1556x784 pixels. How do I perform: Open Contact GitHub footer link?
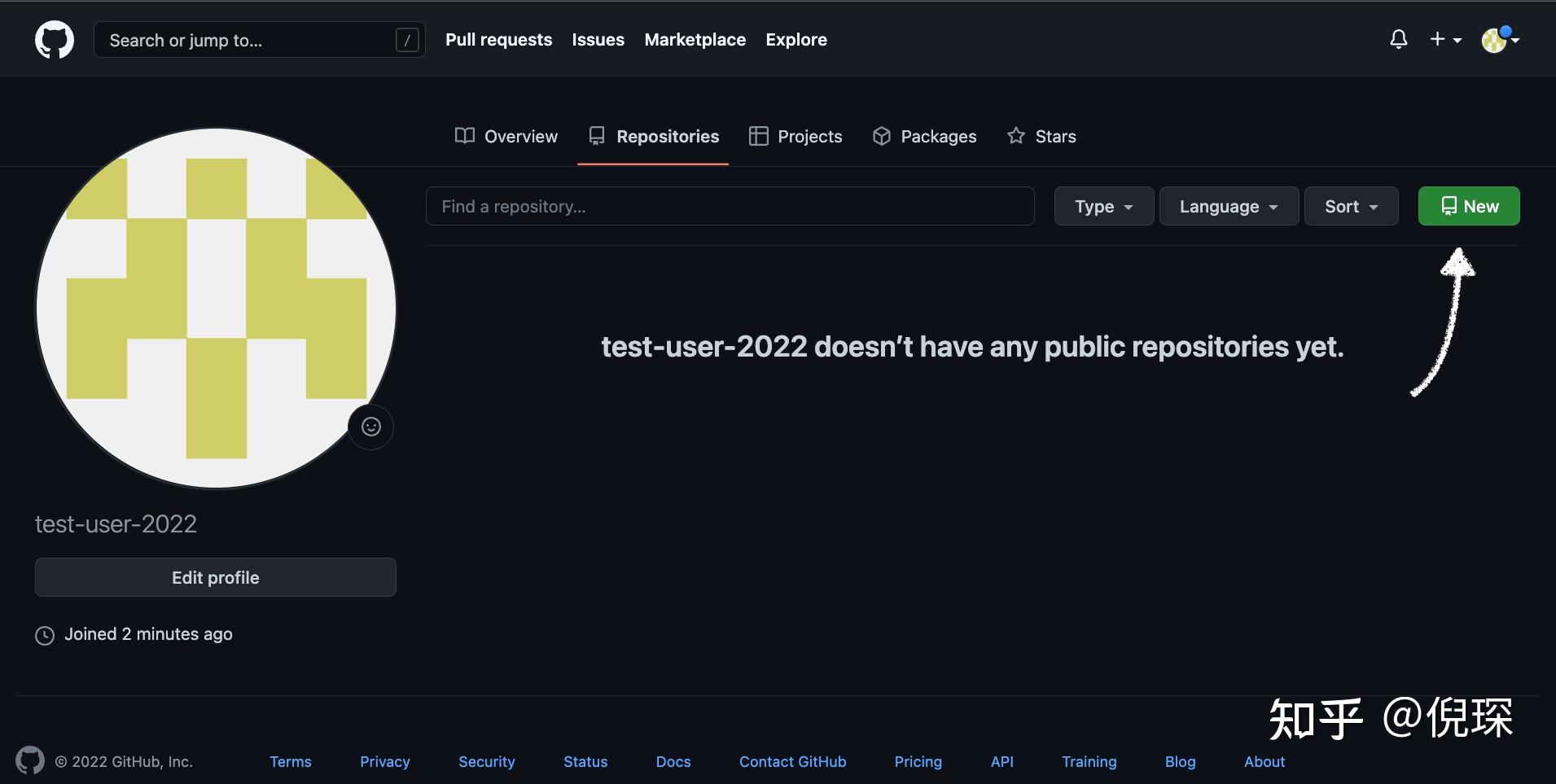pos(792,762)
